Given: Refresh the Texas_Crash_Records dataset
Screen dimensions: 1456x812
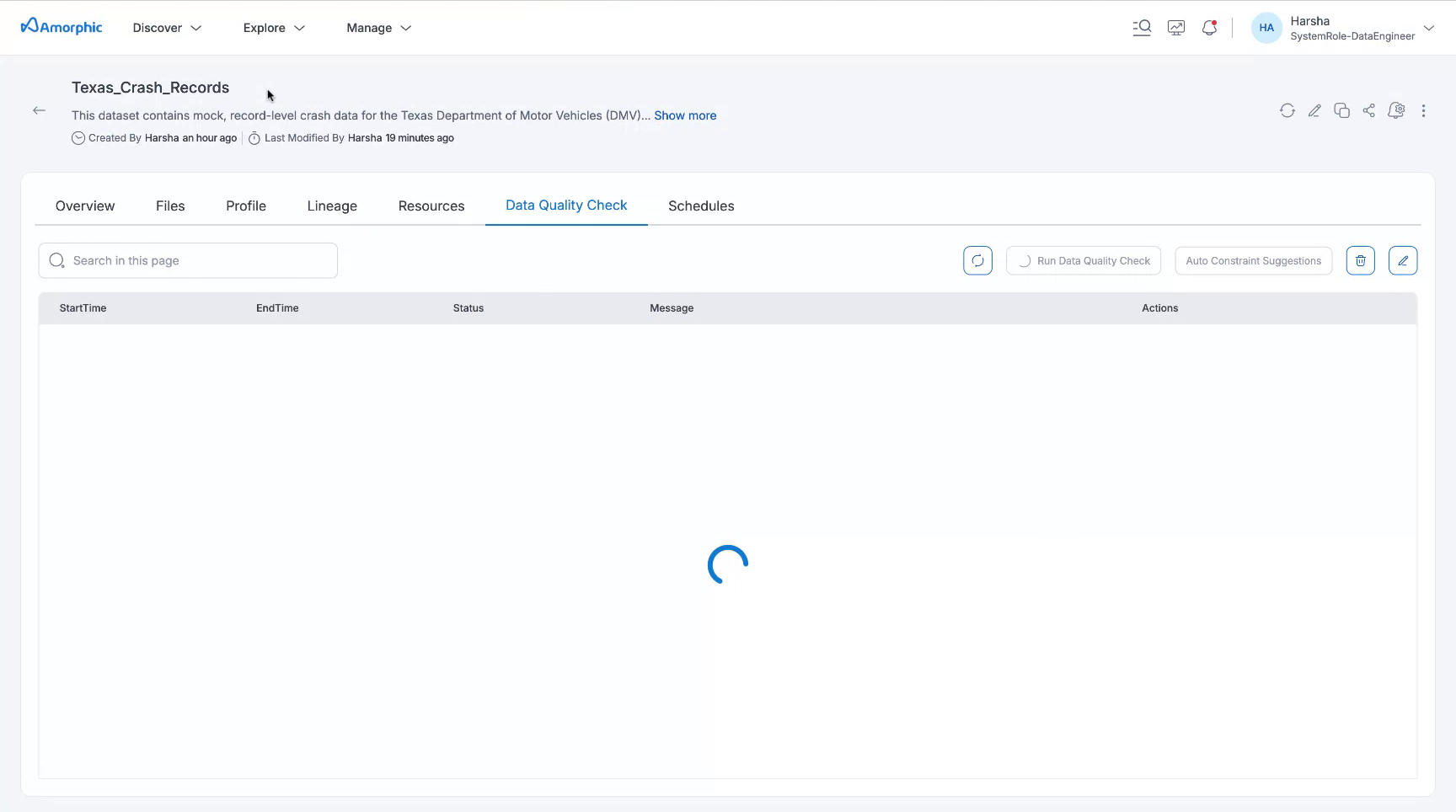Looking at the screenshot, I should pos(1287,110).
